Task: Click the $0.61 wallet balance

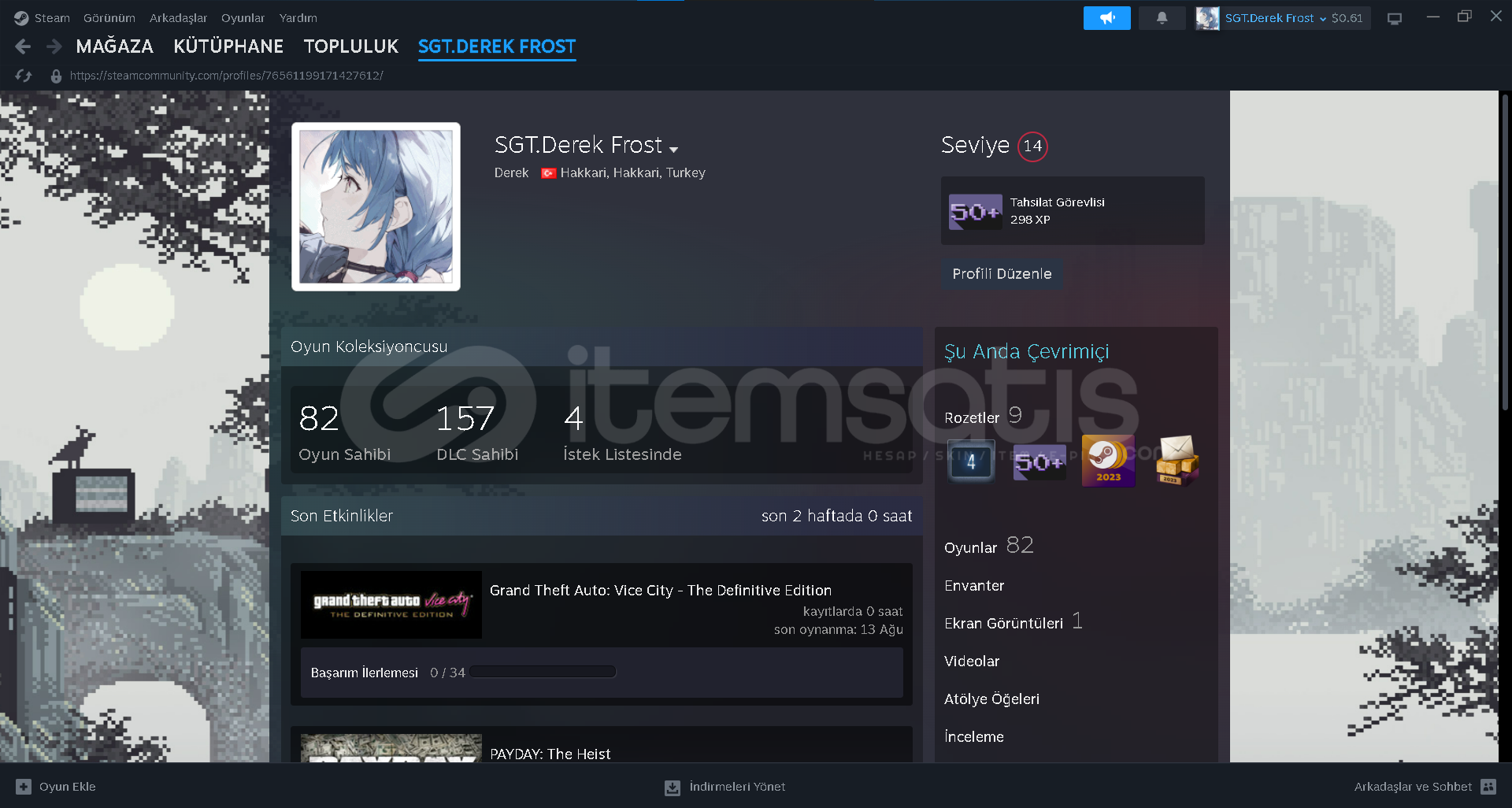Action: point(1347,18)
